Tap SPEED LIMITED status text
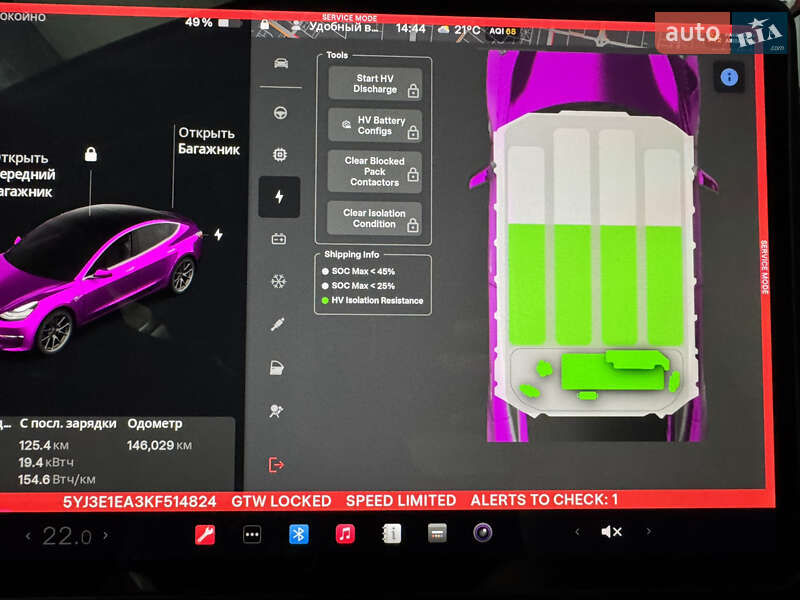This screenshot has height=600, width=800. pos(401,501)
